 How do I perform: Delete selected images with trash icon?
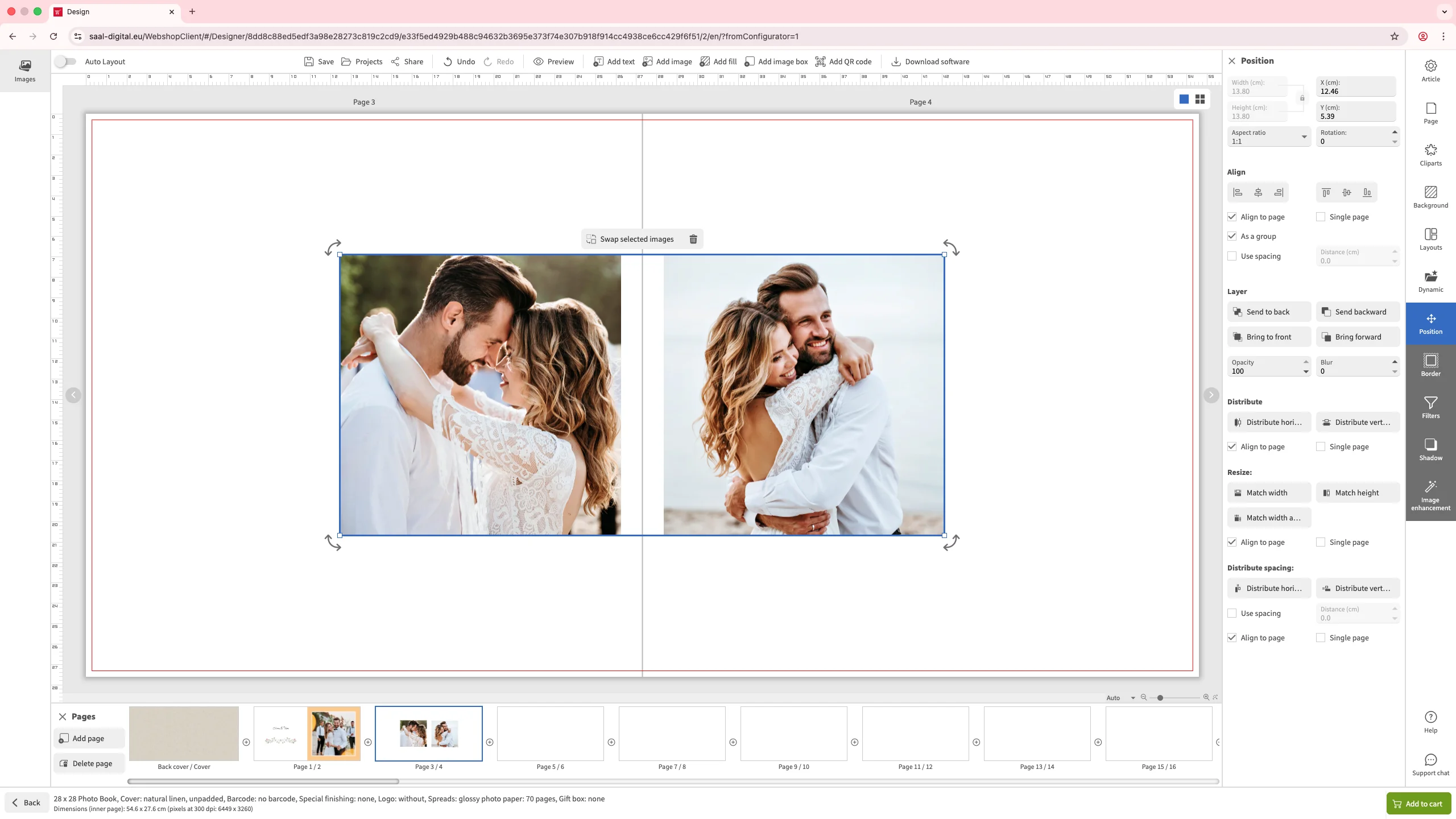click(x=693, y=239)
